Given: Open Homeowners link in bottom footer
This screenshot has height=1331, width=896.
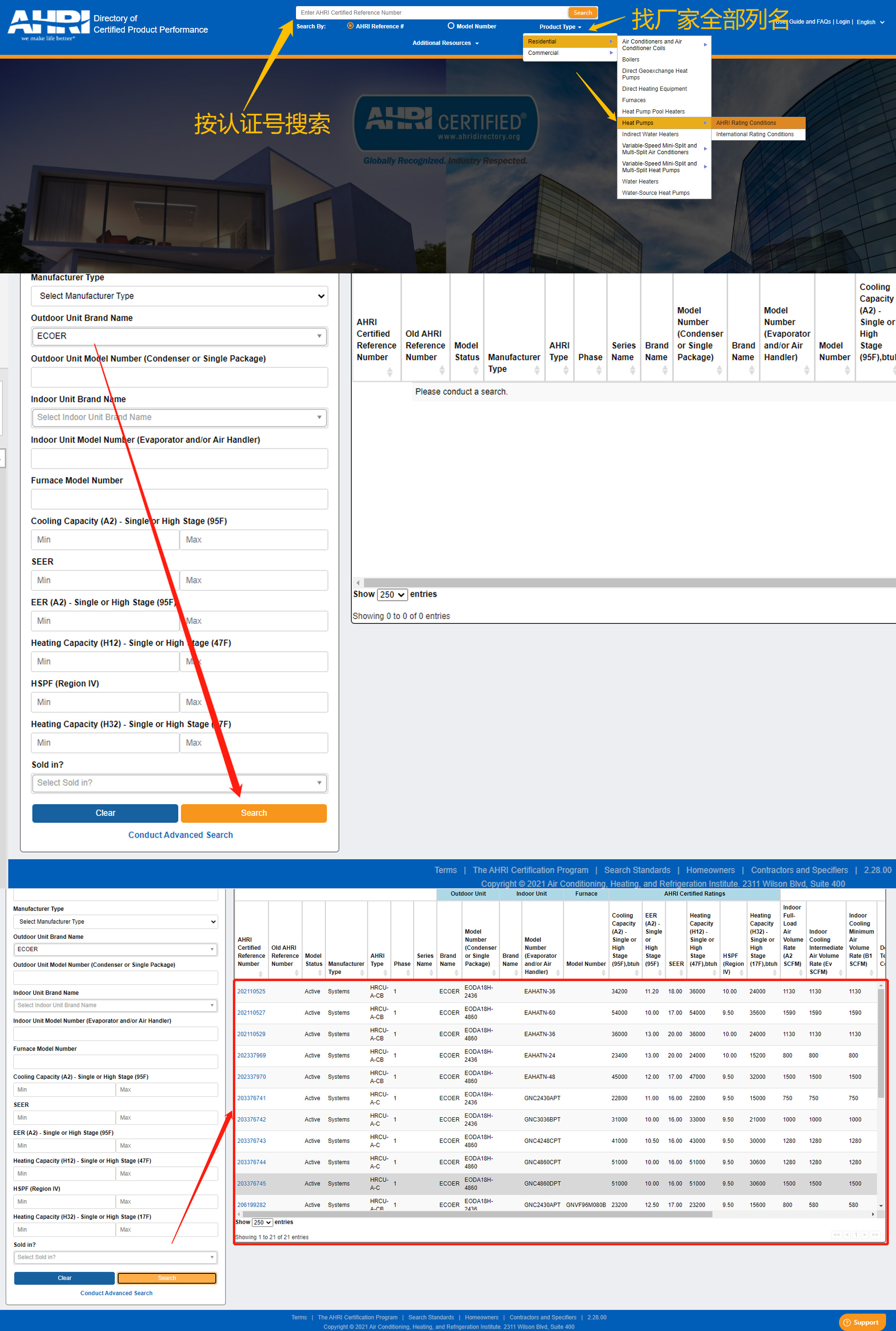Looking at the screenshot, I should [481, 1317].
